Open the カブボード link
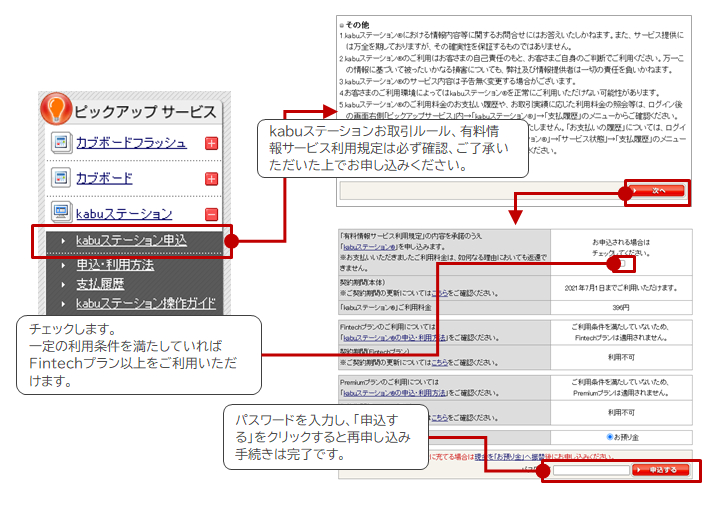 point(104,178)
